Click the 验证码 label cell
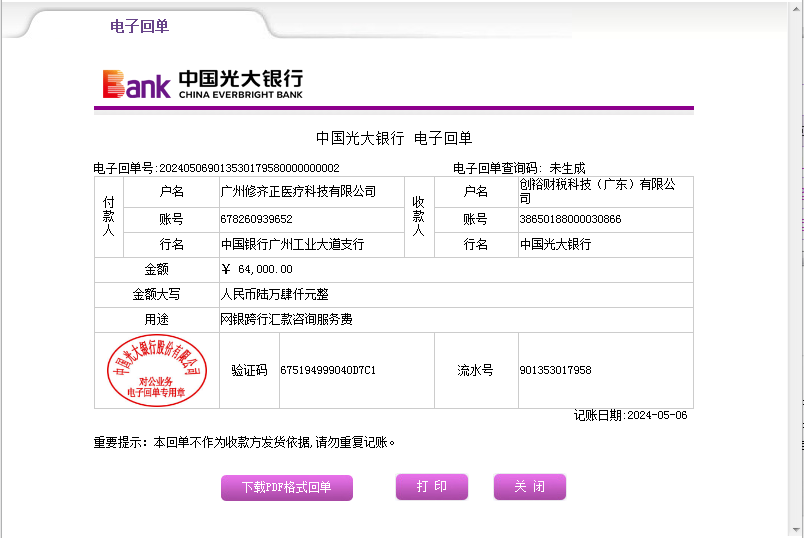 point(249,370)
